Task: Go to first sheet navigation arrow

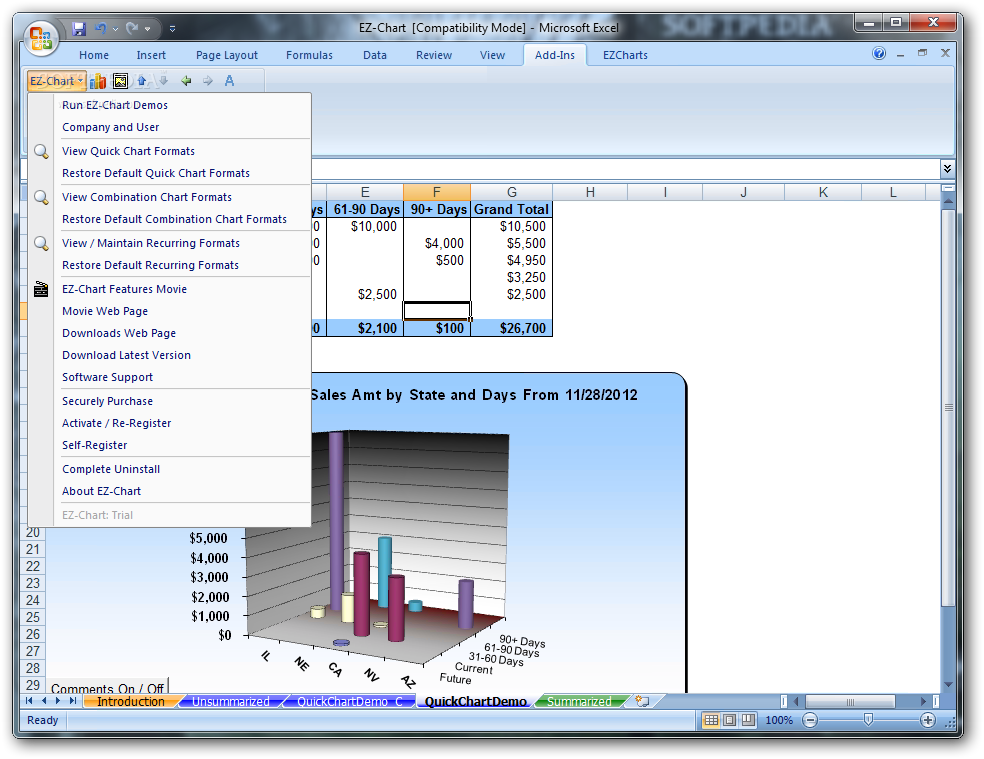Action: point(29,701)
